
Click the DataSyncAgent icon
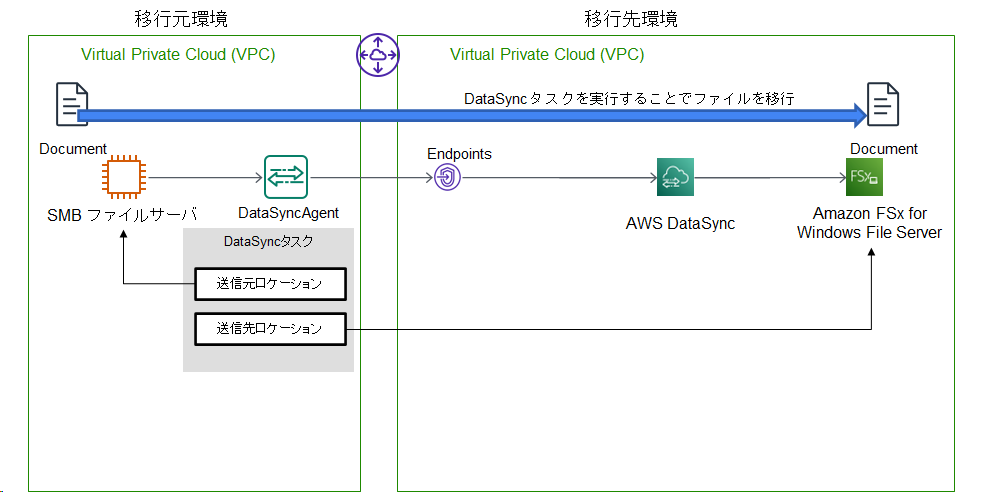[286, 178]
